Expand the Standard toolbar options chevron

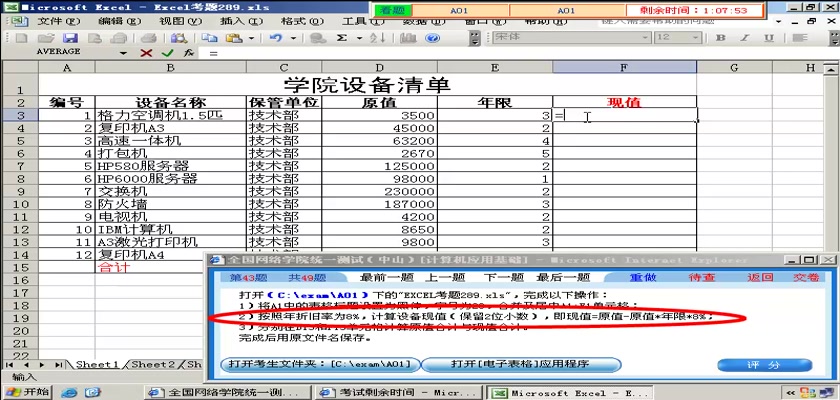(475, 38)
